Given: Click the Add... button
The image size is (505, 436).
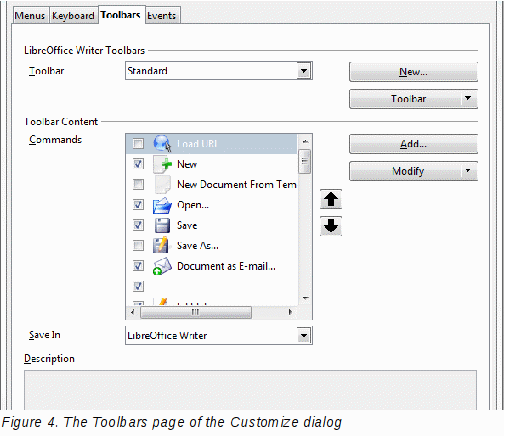Looking at the screenshot, I should tap(413, 144).
